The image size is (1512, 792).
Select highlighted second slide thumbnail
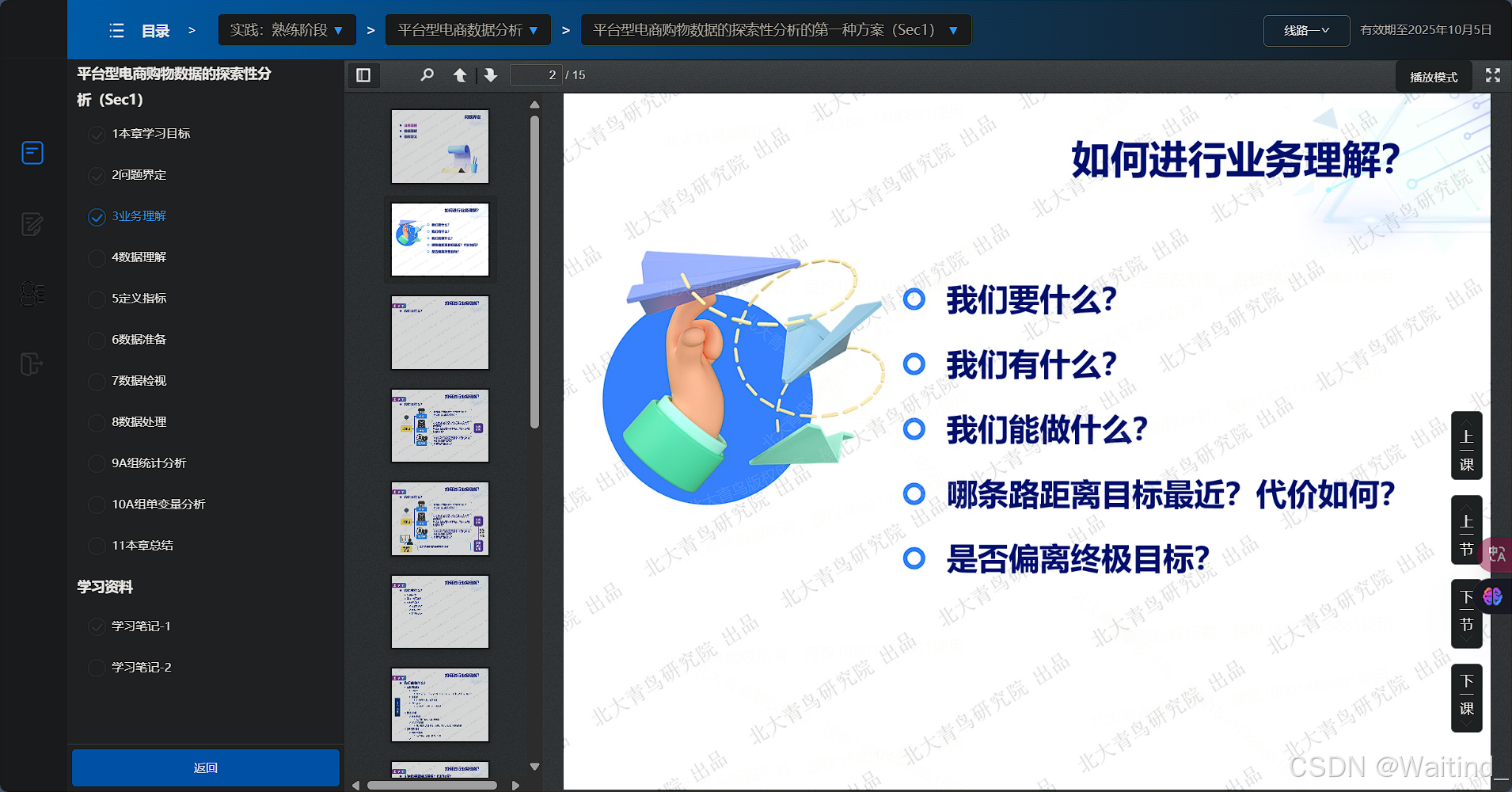(440, 239)
